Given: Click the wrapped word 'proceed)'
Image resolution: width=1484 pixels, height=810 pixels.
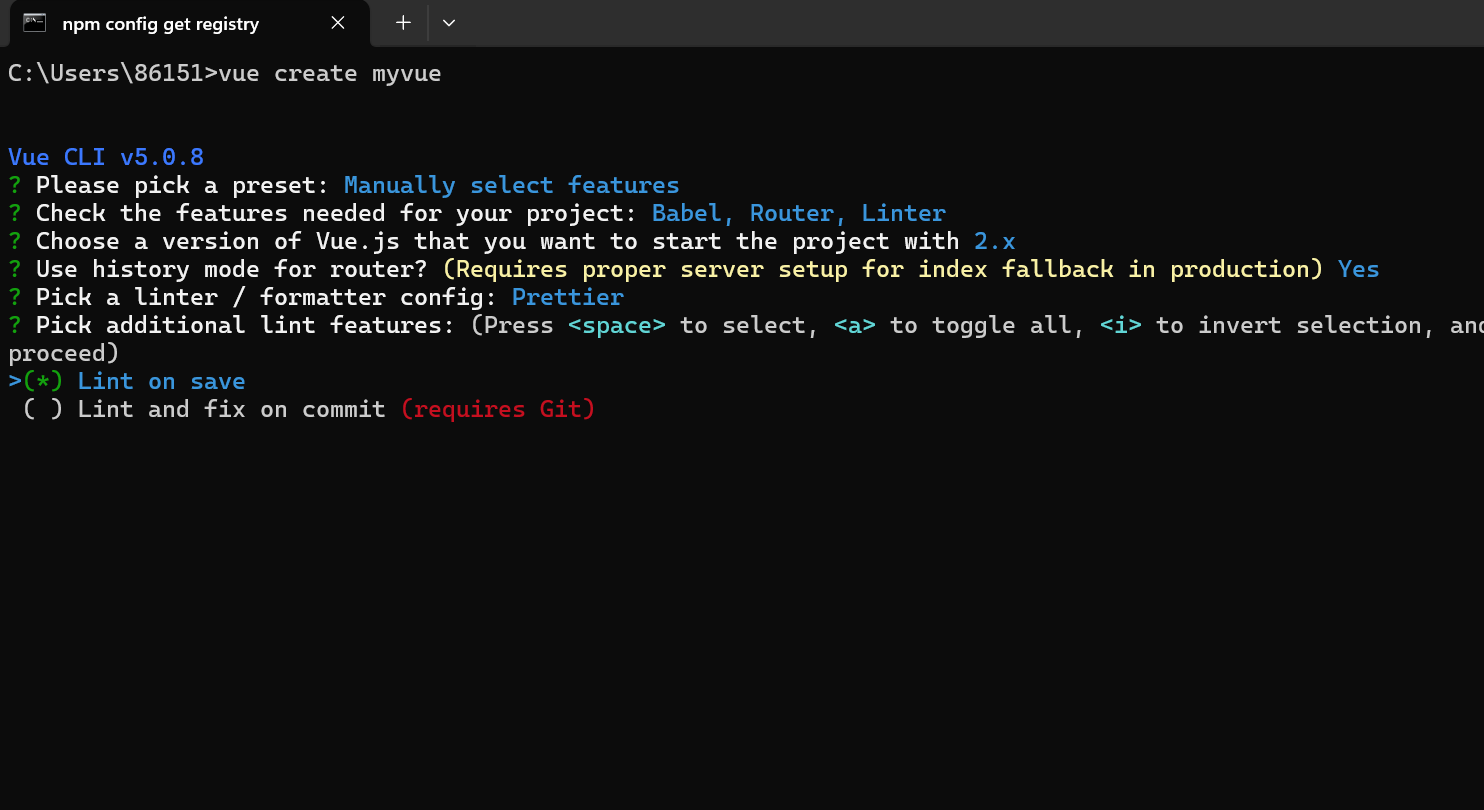Looking at the screenshot, I should coord(64,353).
